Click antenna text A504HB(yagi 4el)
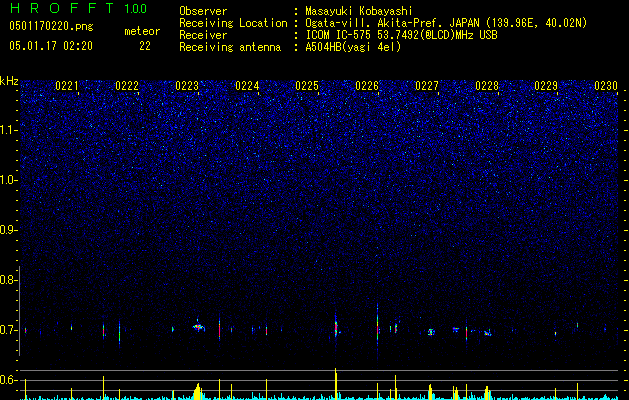The image size is (629, 400). [353, 47]
